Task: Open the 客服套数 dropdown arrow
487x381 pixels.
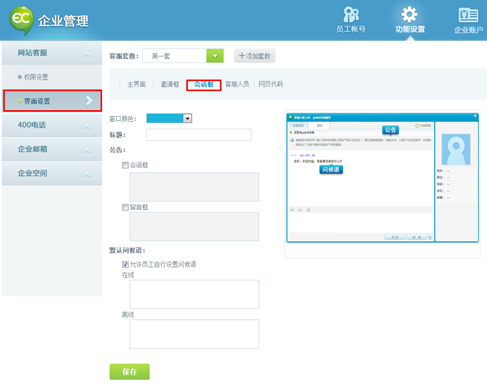Action: (215, 56)
